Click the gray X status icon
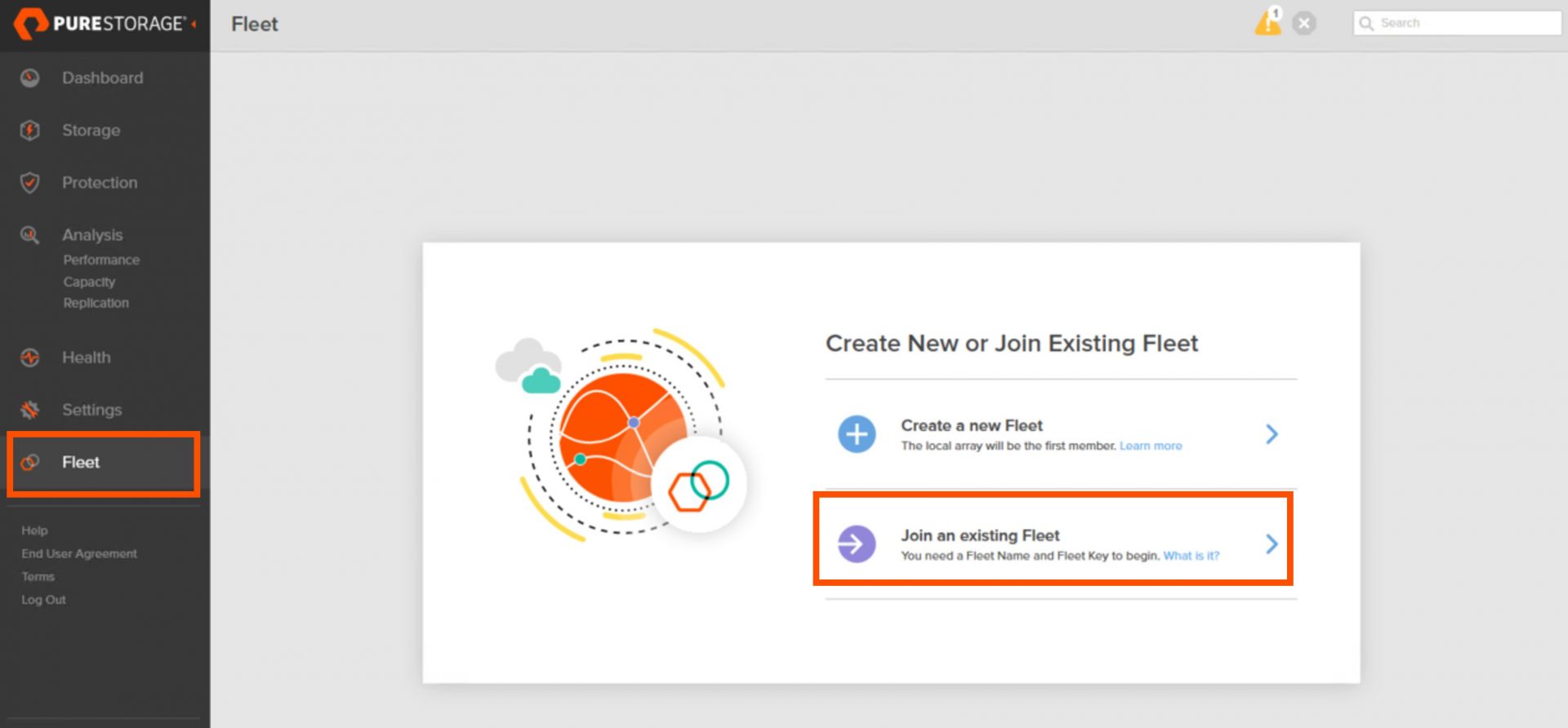 pyautogui.click(x=1304, y=24)
